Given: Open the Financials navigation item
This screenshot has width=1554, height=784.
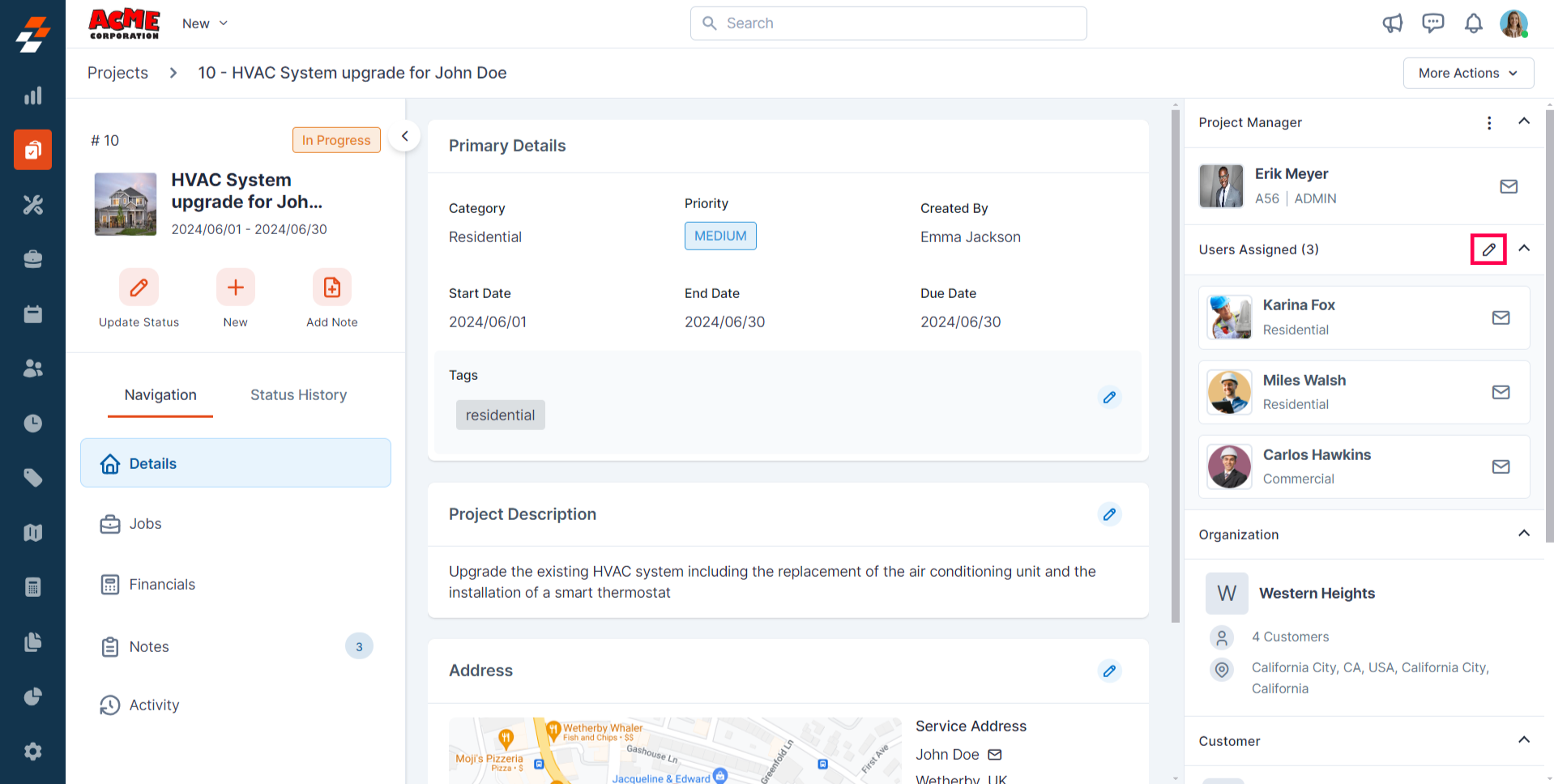Looking at the screenshot, I should click(x=162, y=585).
